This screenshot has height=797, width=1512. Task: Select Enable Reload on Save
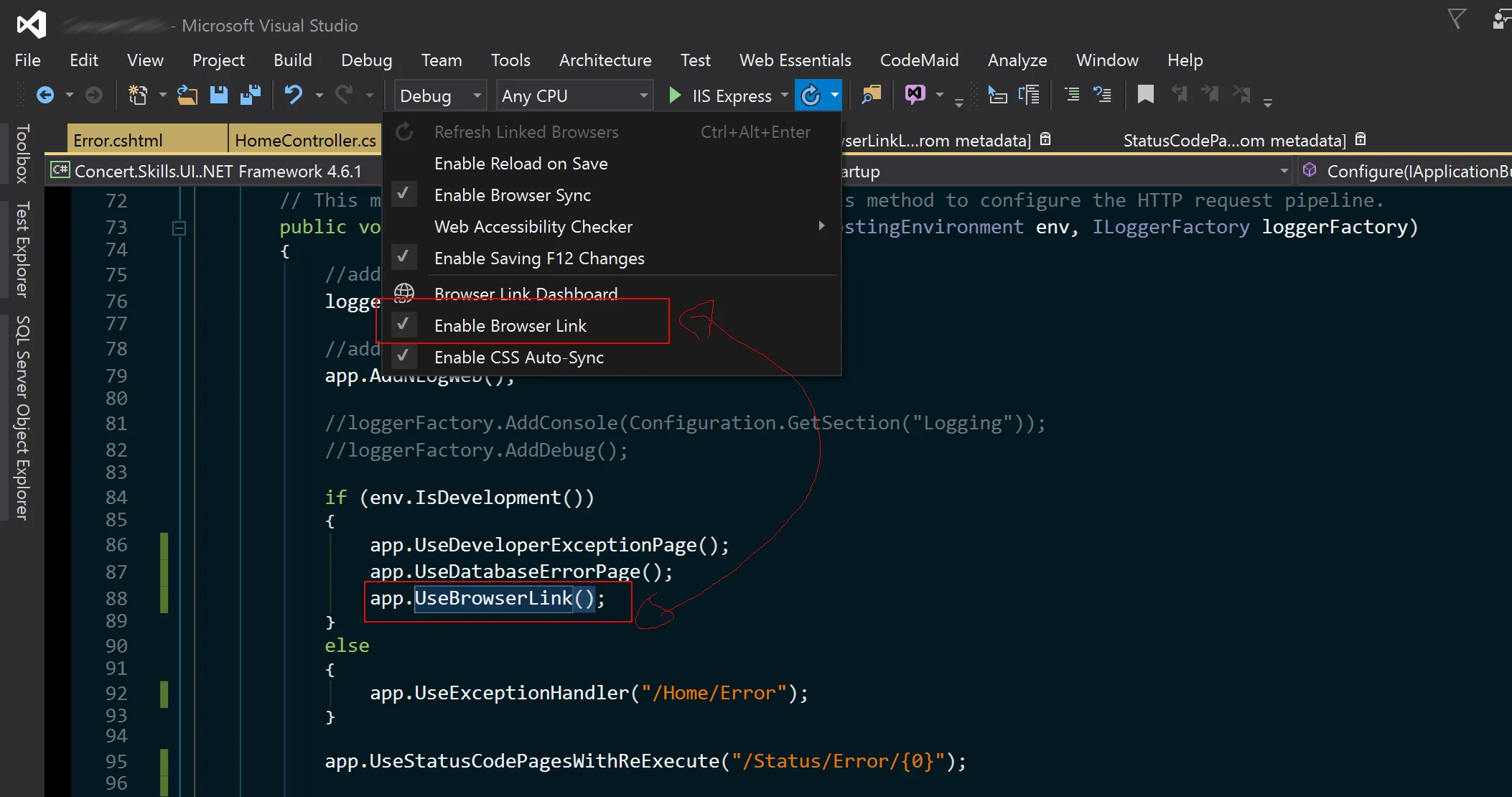tap(521, 164)
